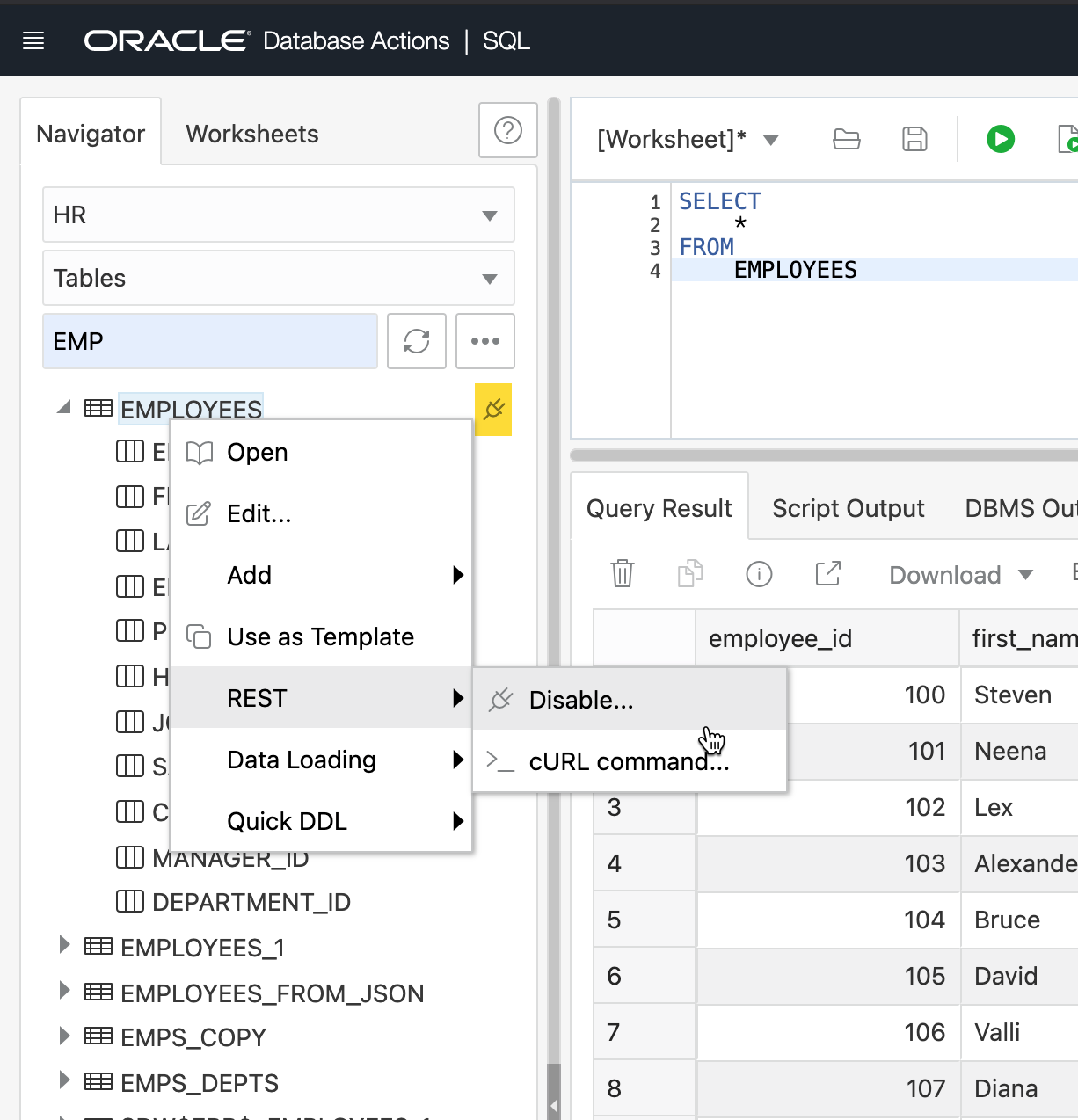Image resolution: width=1078 pixels, height=1120 pixels.
Task: Save the worksheet with the disk icon
Action: pos(915,139)
